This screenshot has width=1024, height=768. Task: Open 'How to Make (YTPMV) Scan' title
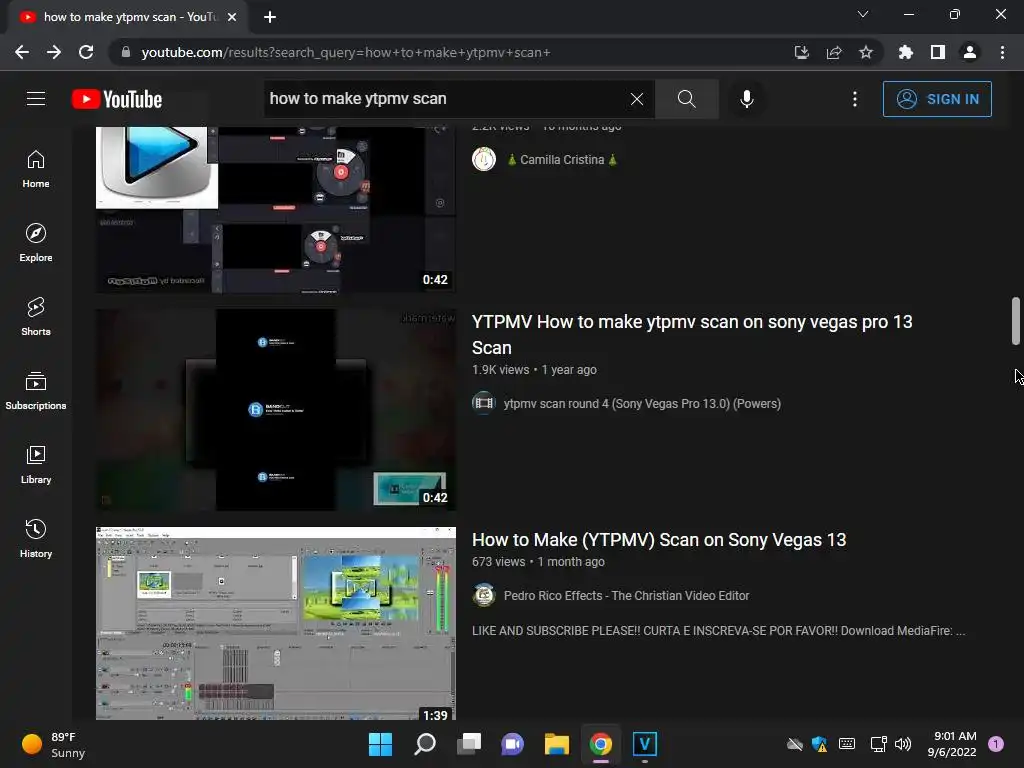pos(659,540)
